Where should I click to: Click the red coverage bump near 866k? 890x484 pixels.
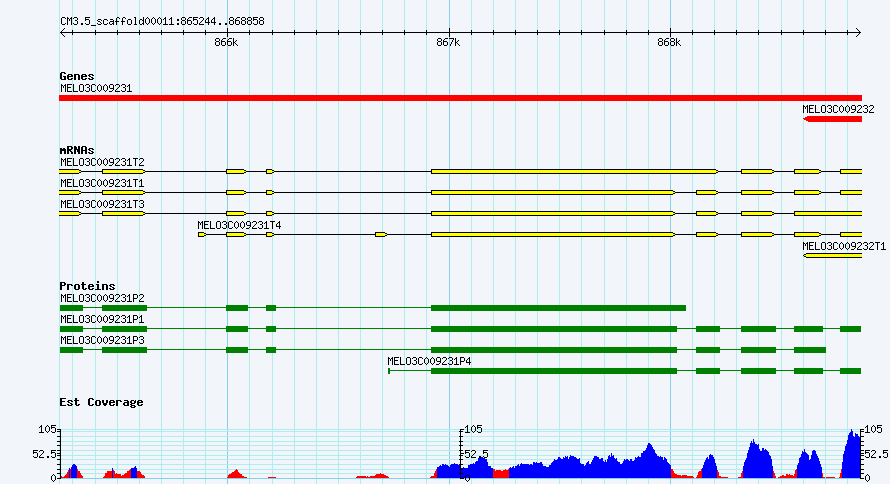tap(236, 474)
